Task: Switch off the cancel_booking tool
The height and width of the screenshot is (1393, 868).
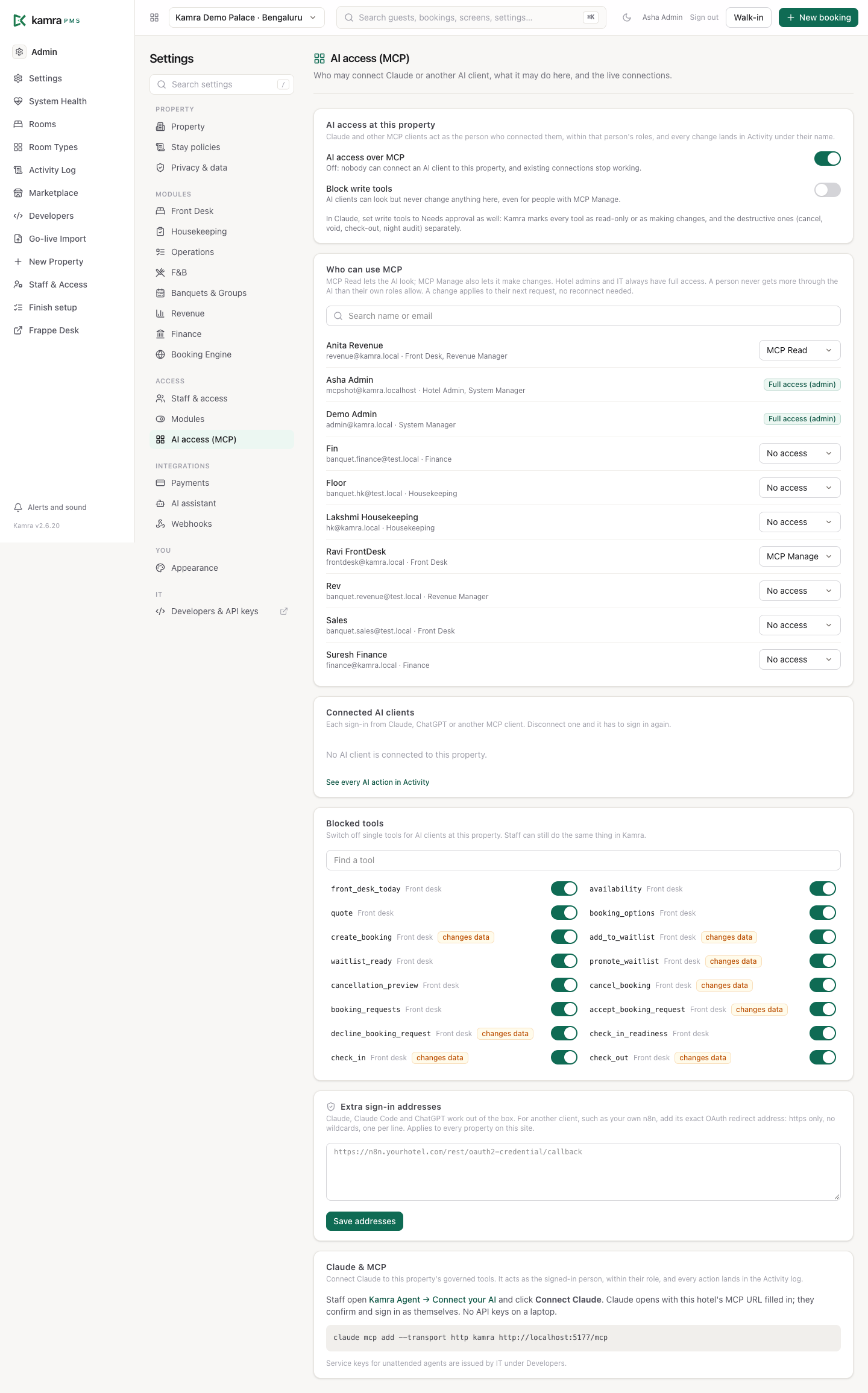Action: (x=823, y=985)
